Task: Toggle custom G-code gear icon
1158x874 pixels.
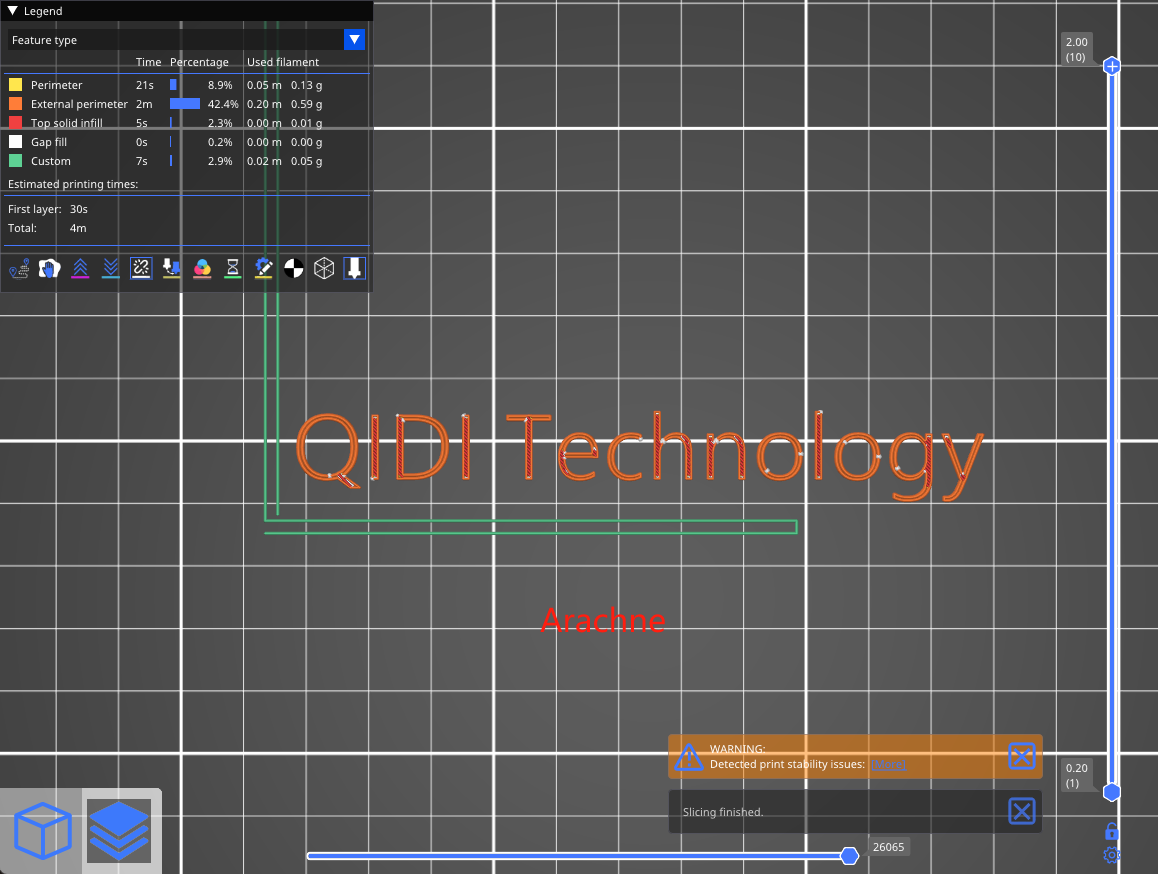Action: [x=263, y=268]
